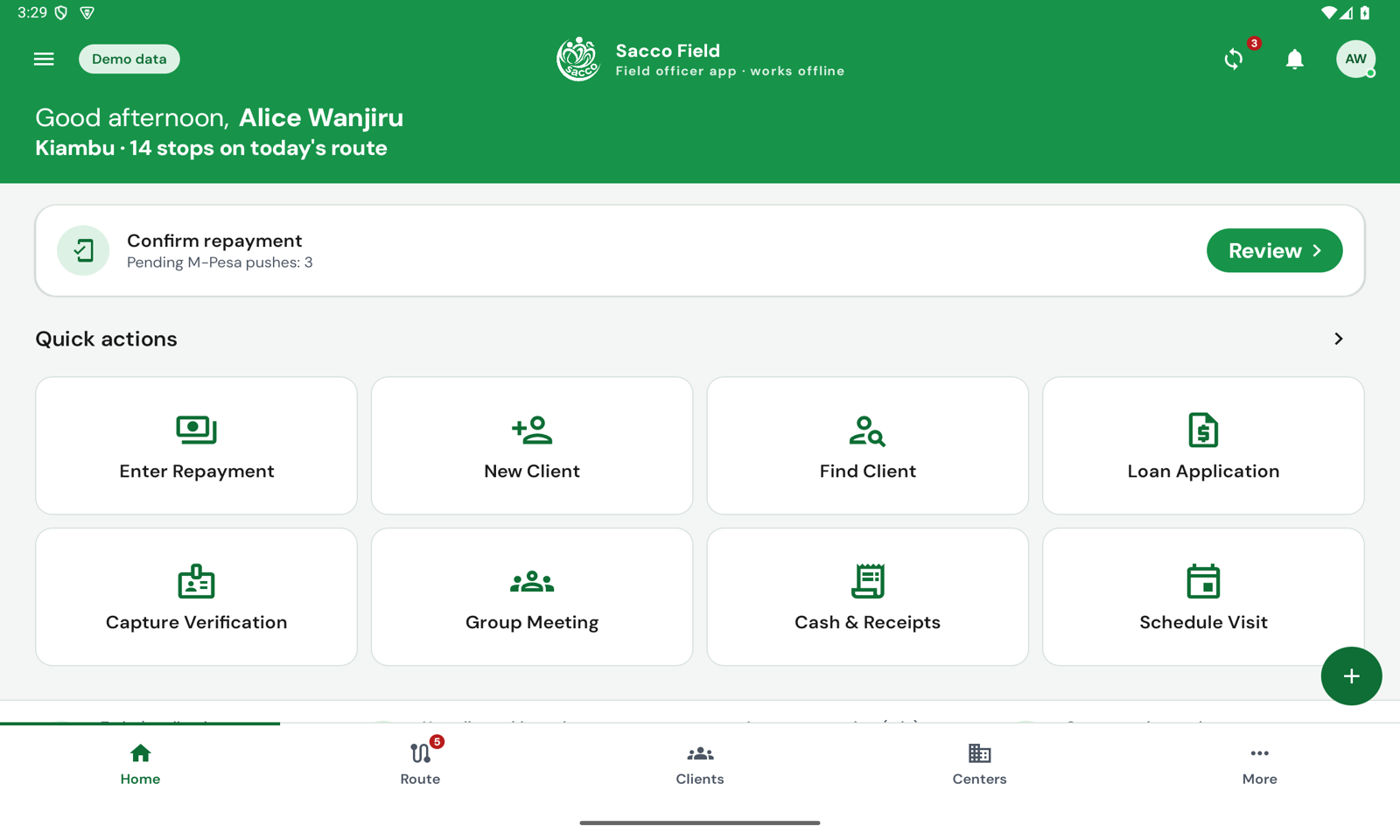Viewport: 1400px width, 840px height.
Task: Open Enter Repayment quick action
Action: pos(196,445)
